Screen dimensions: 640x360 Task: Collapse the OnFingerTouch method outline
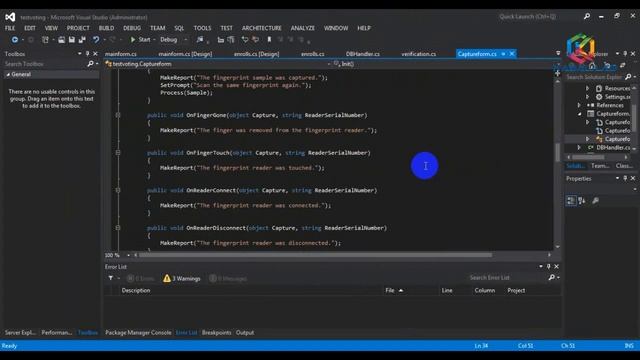tap(118, 153)
